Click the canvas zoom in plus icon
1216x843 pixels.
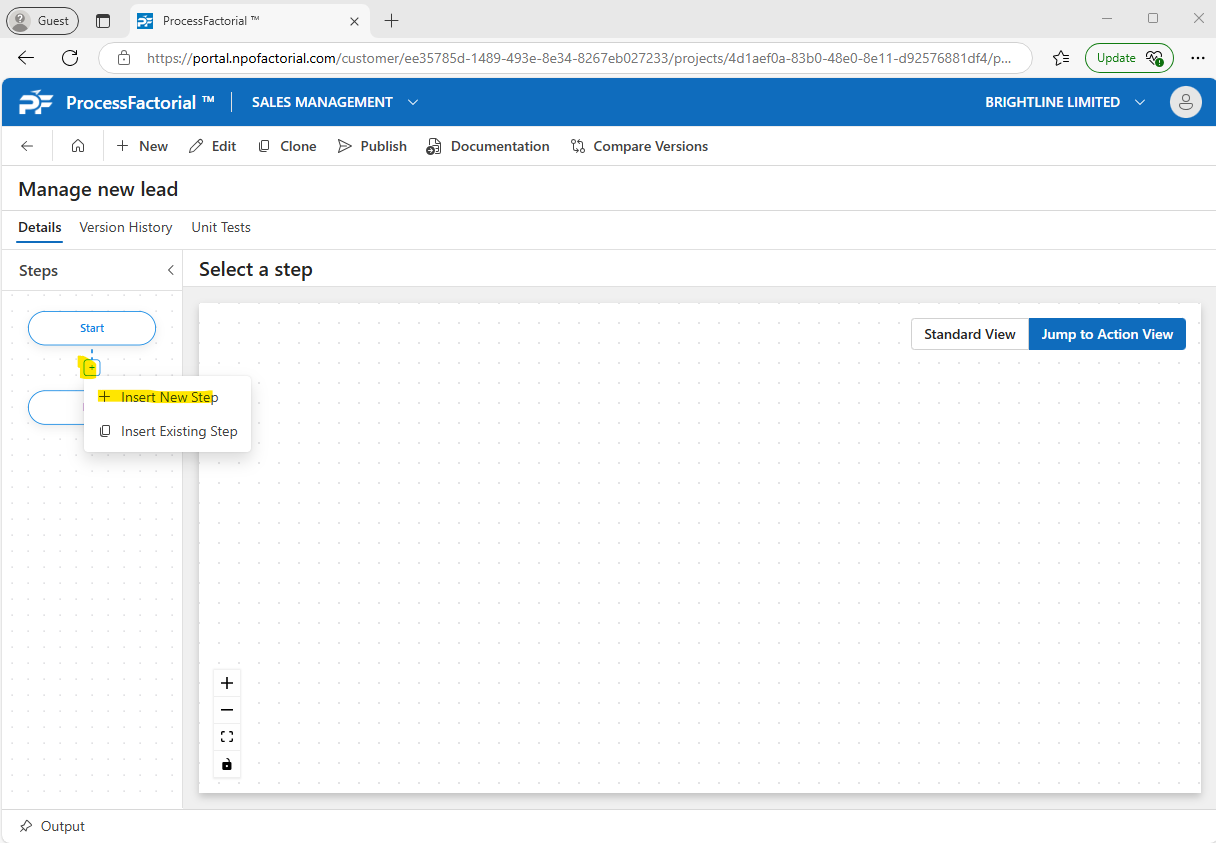227,683
